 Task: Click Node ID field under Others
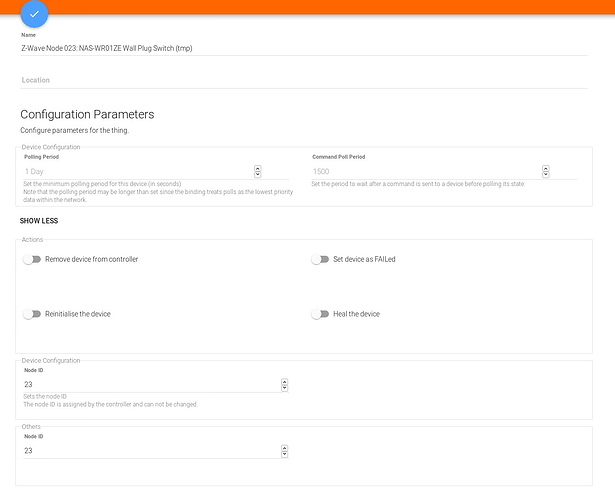(x=150, y=451)
